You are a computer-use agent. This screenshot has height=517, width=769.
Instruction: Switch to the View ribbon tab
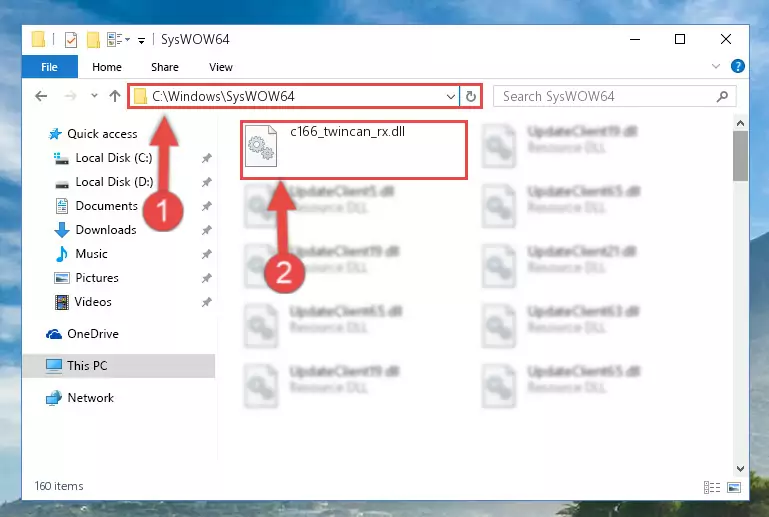[x=221, y=67]
